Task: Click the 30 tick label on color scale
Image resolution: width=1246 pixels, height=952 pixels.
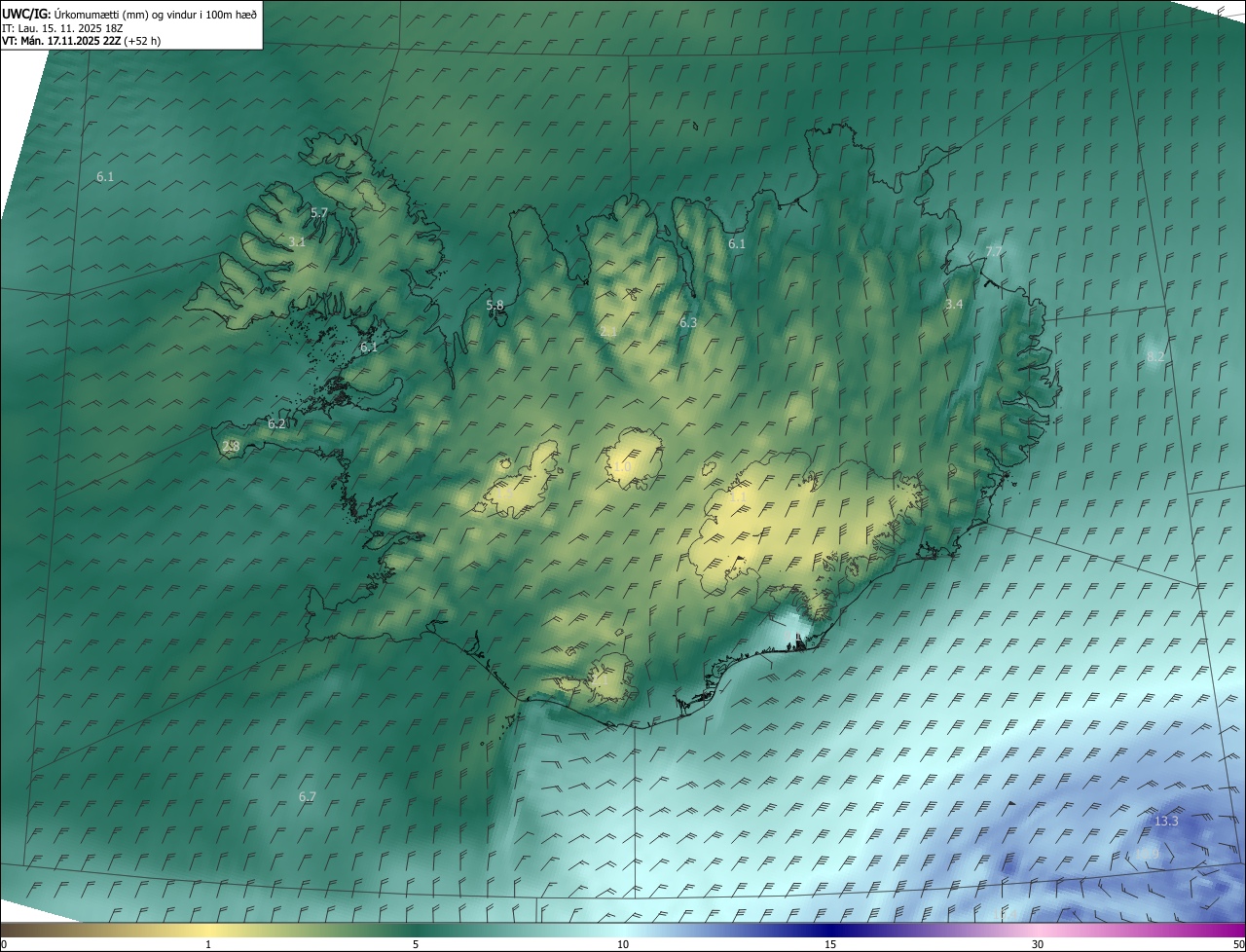Action: tap(1038, 944)
